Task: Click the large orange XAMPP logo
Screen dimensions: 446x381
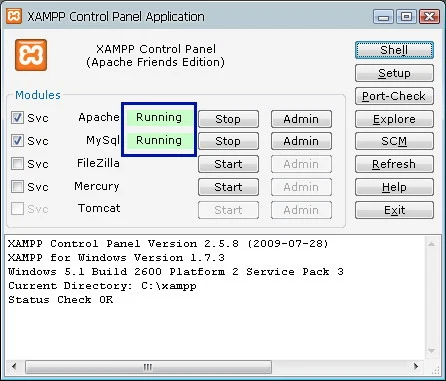Action: (31, 55)
